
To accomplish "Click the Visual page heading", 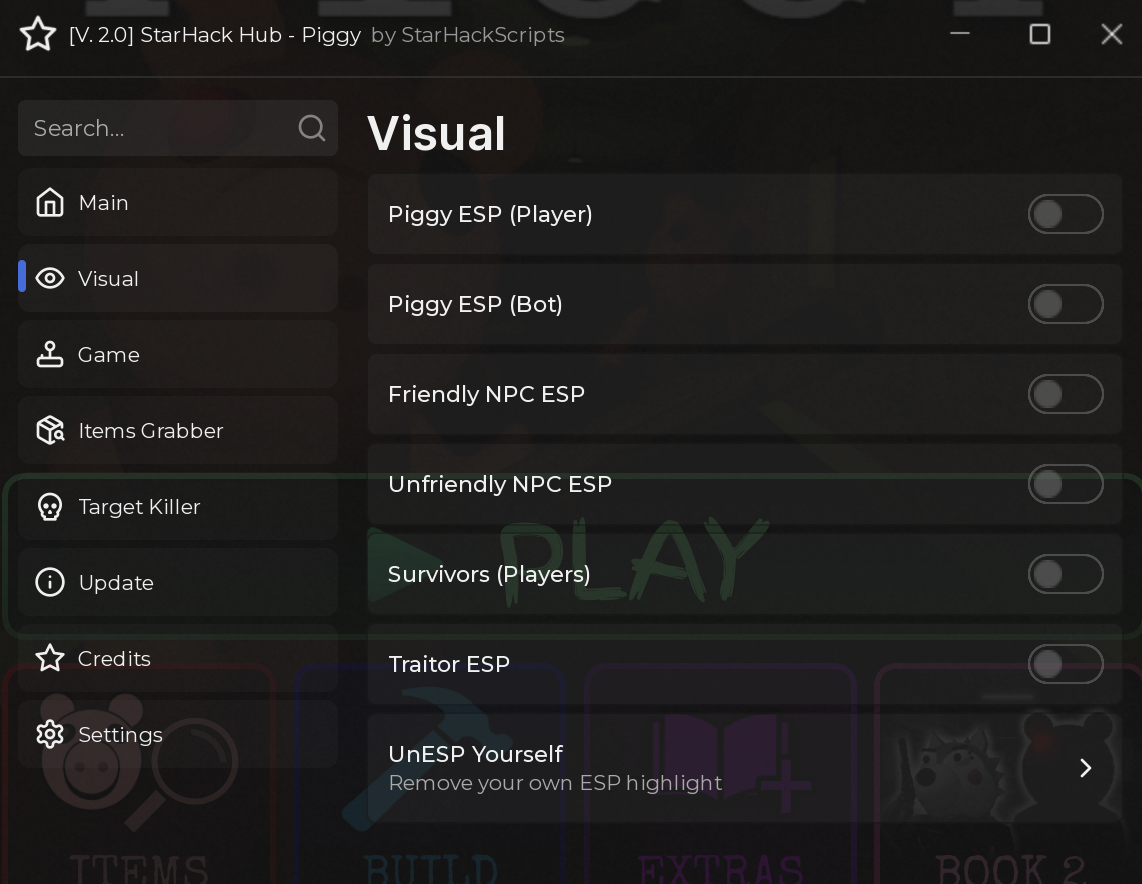I will point(436,133).
